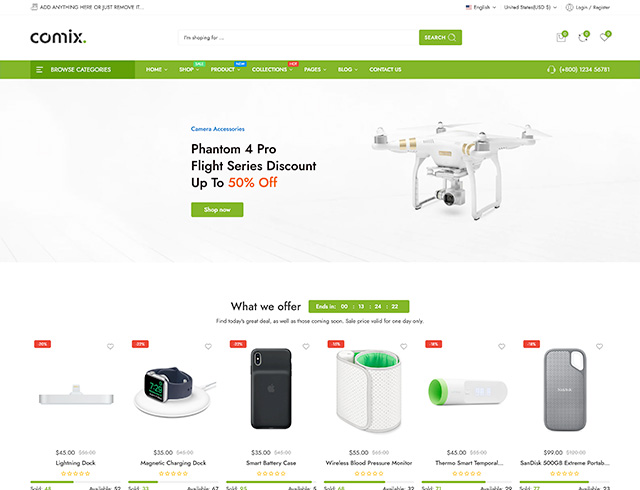Image resolution: width=640 pixels, height=490 pixels.
Task: Open the wishlist heart icon in header
Action: 605,37
